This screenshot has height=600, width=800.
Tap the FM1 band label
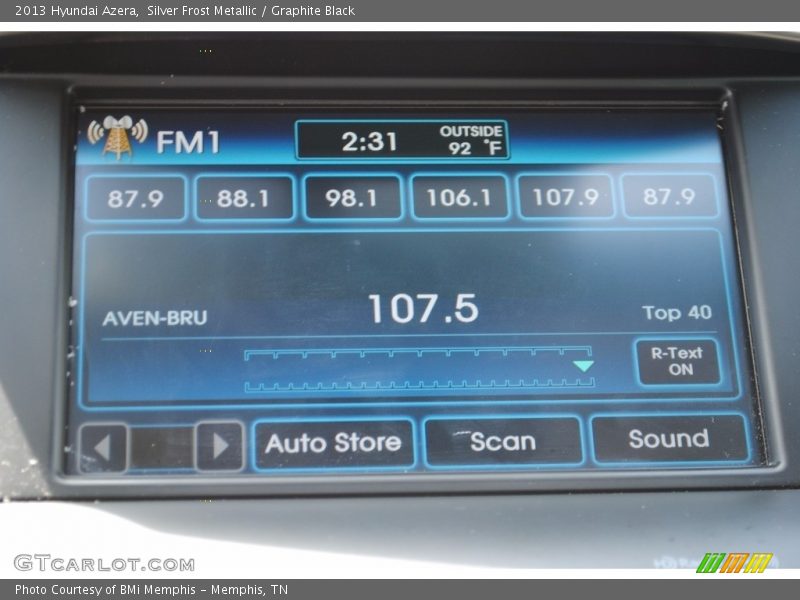189,141
